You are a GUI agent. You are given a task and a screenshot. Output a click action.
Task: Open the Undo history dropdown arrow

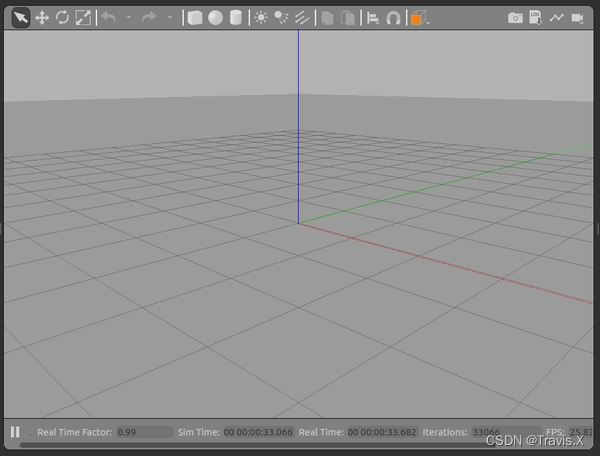pos(129,18)
